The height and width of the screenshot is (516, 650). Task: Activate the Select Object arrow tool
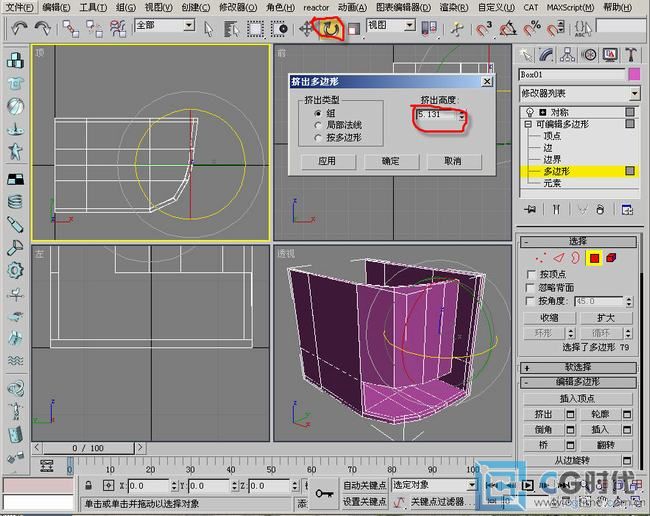pos(209,29)
